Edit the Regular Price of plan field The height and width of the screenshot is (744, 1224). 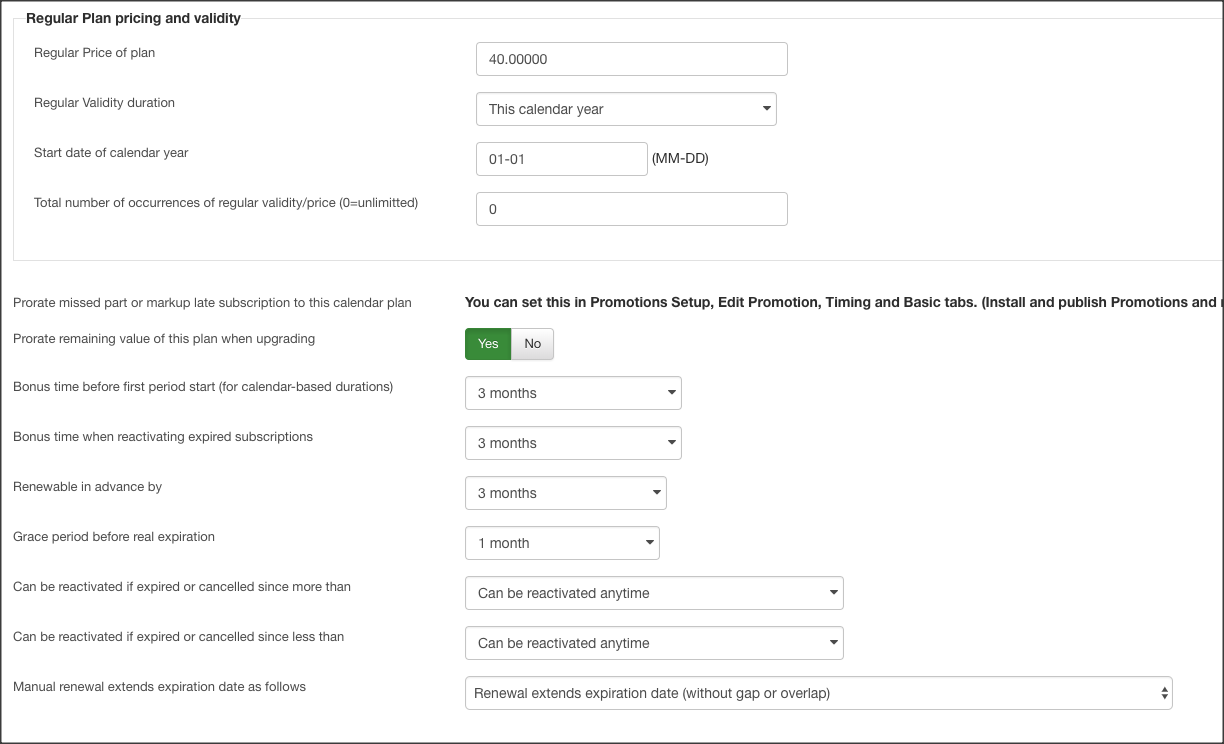tap(632, 59)
